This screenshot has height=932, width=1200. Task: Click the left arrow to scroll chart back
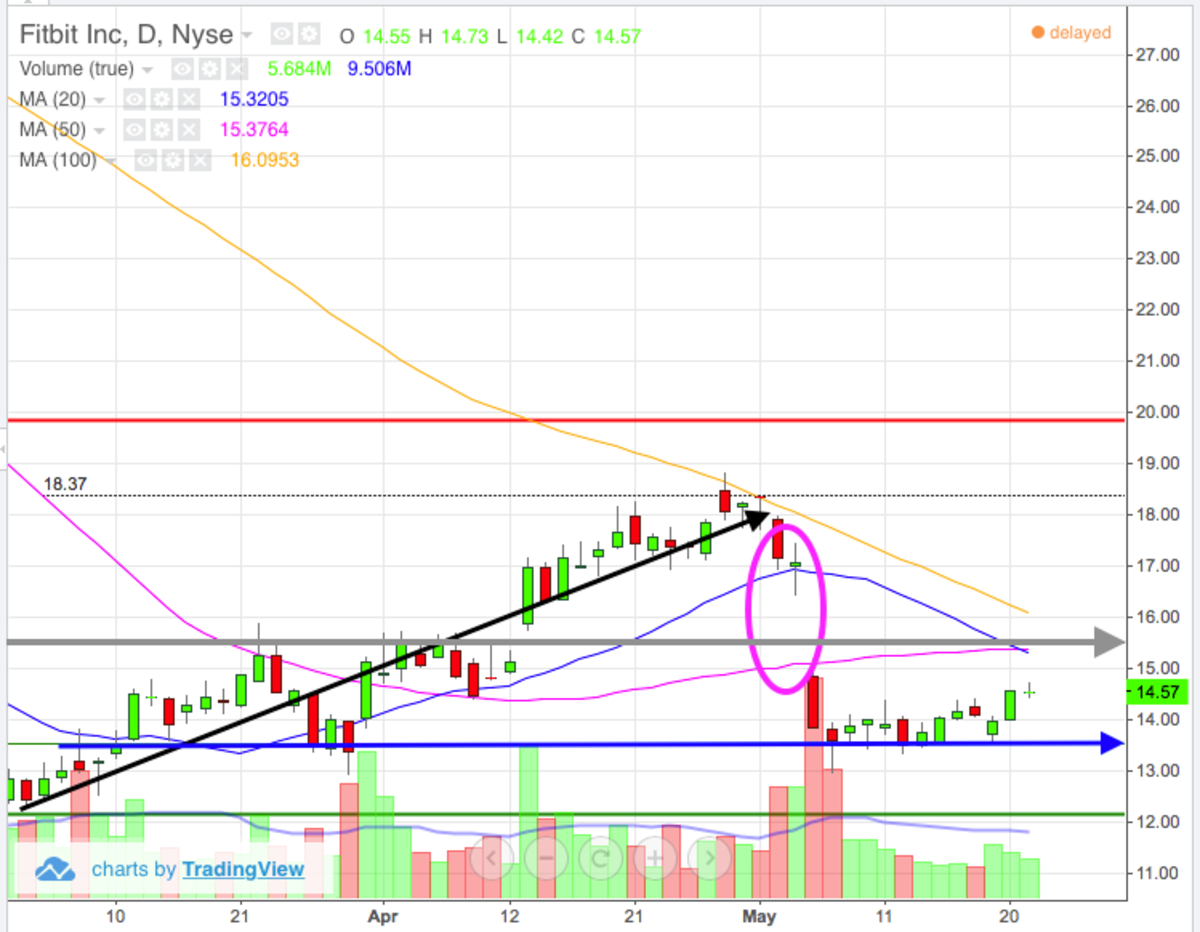pos(491,858)
